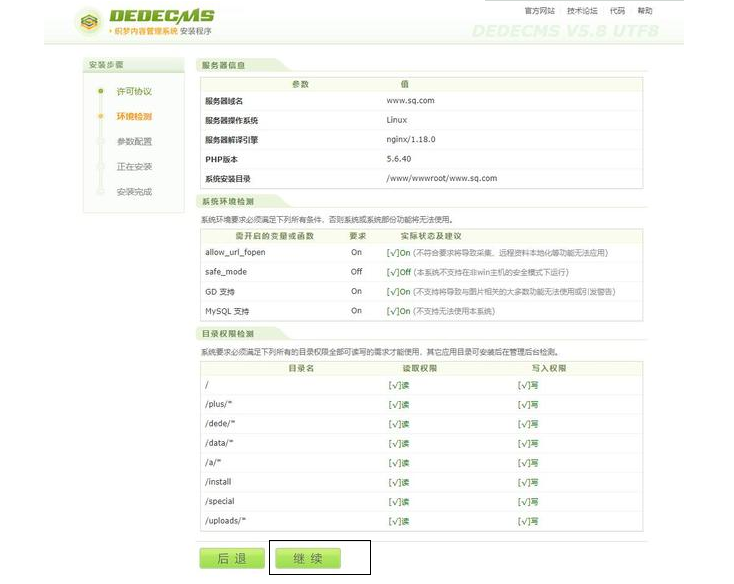Select the 安装完成 install step
734x584 pixels.
tap(134, 192)
